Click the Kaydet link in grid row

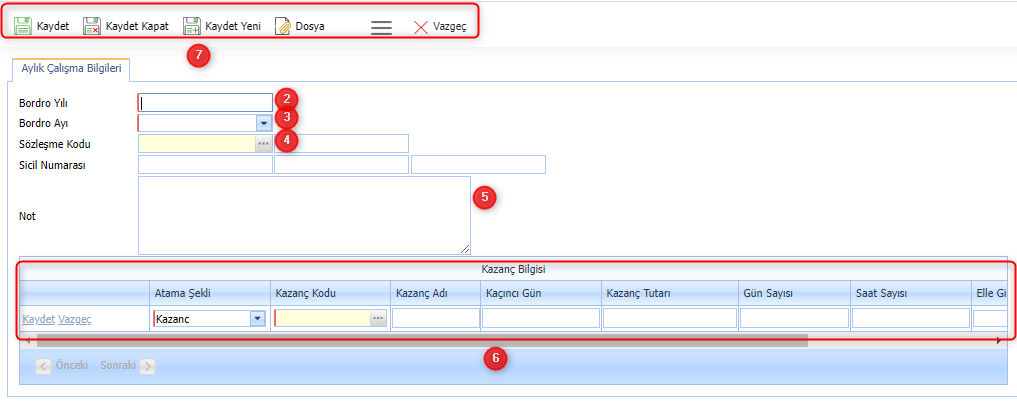point(38,319)
